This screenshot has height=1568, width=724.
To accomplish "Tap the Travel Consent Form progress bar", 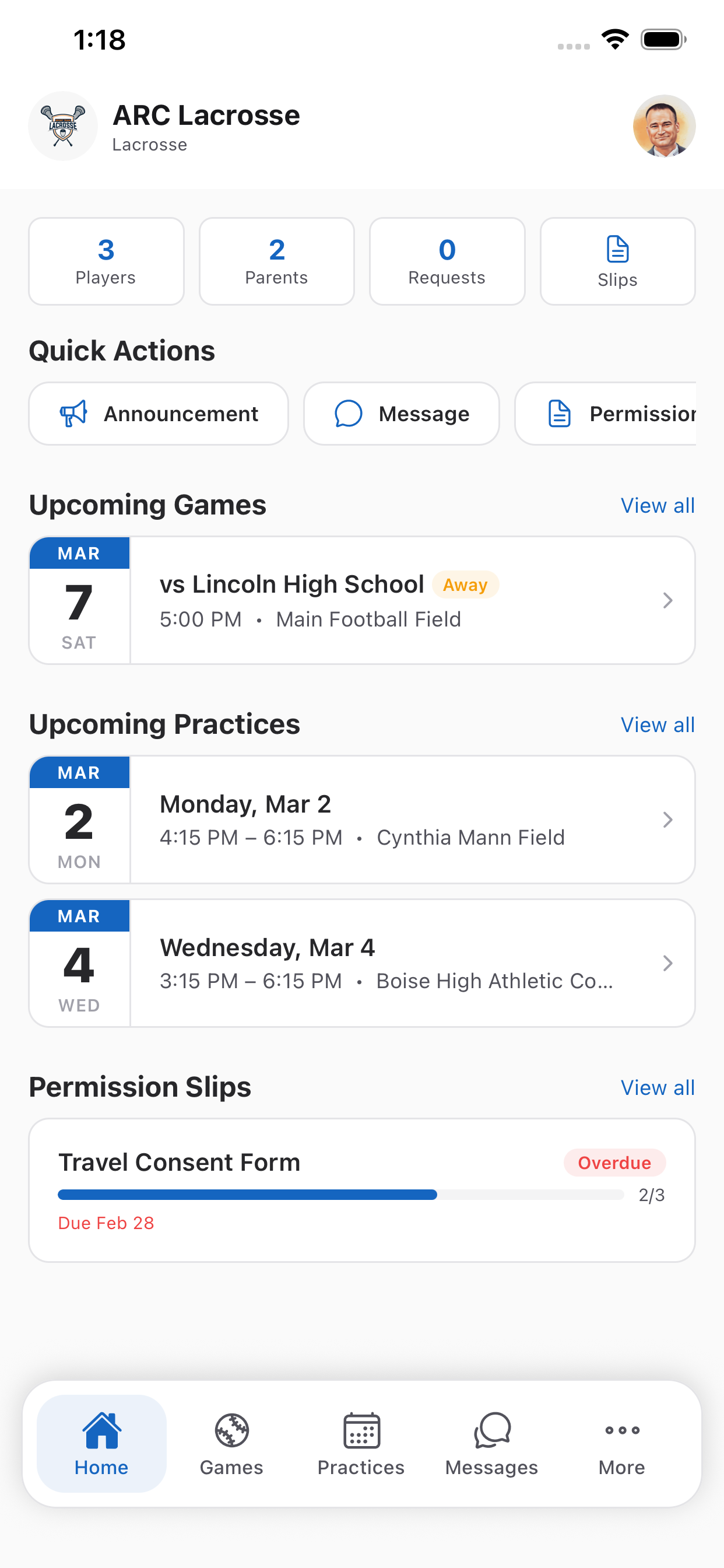I will tap(340, 1194).
